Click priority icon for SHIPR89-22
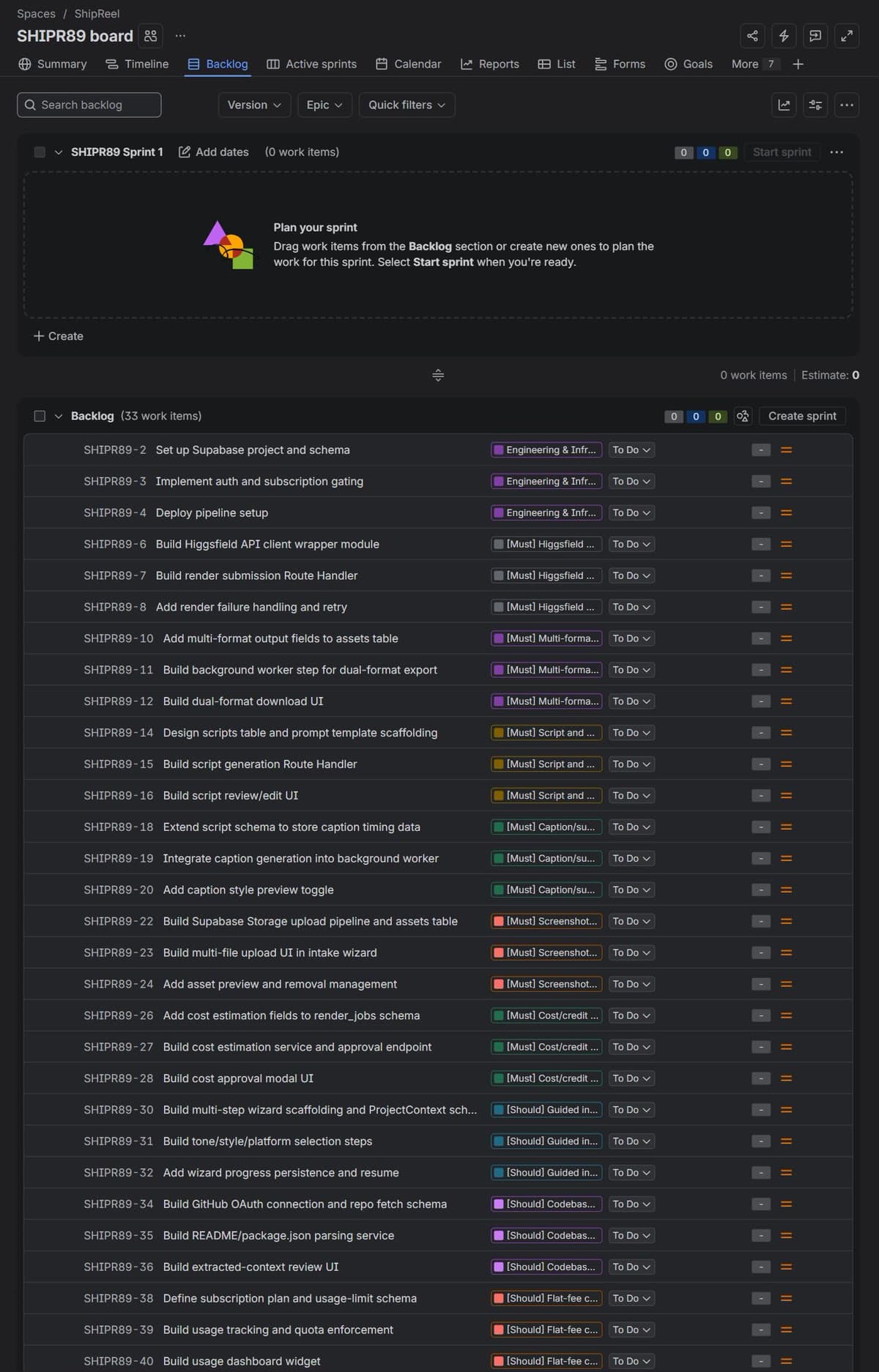This screenshot has width=879, height=1372. click(x=786, y=922)
